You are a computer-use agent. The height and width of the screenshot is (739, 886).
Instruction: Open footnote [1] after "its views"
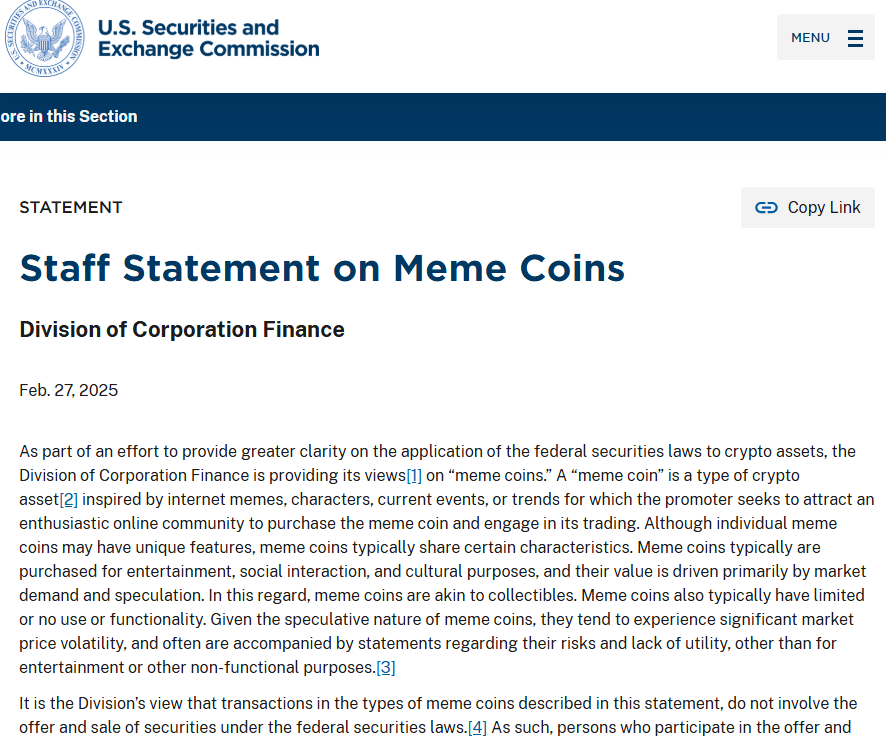tap(414, 476)
